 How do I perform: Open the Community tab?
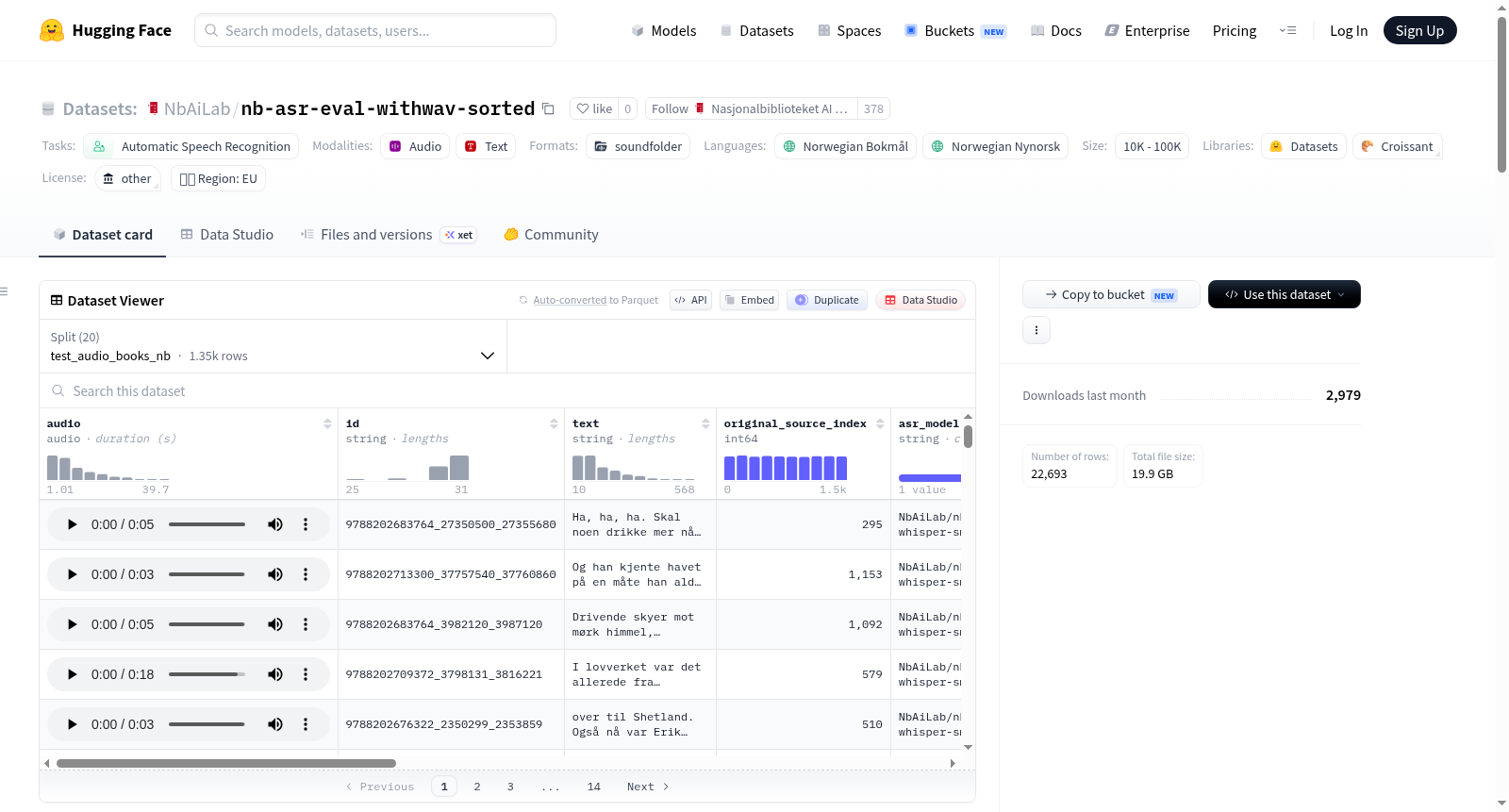click(551, 235)
